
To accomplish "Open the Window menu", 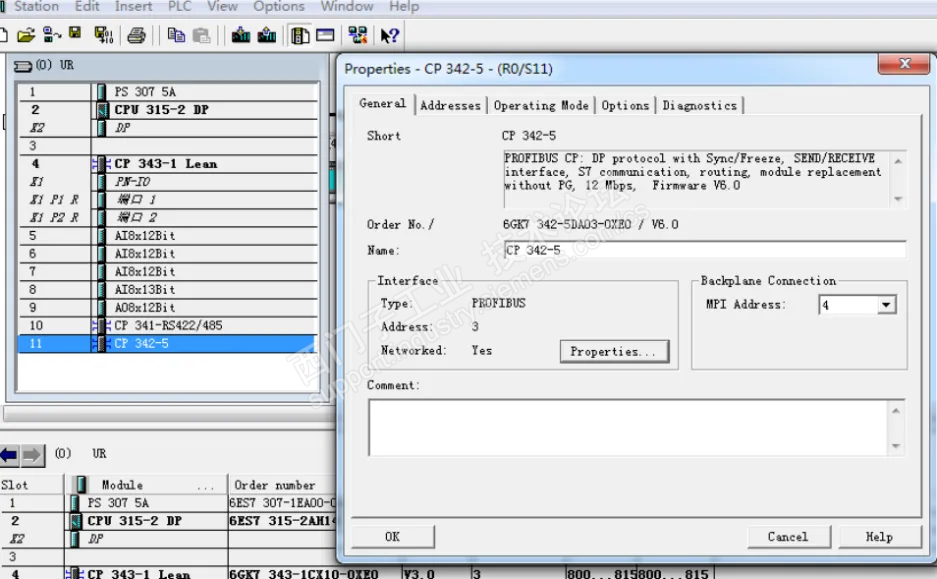I will 347,7.
